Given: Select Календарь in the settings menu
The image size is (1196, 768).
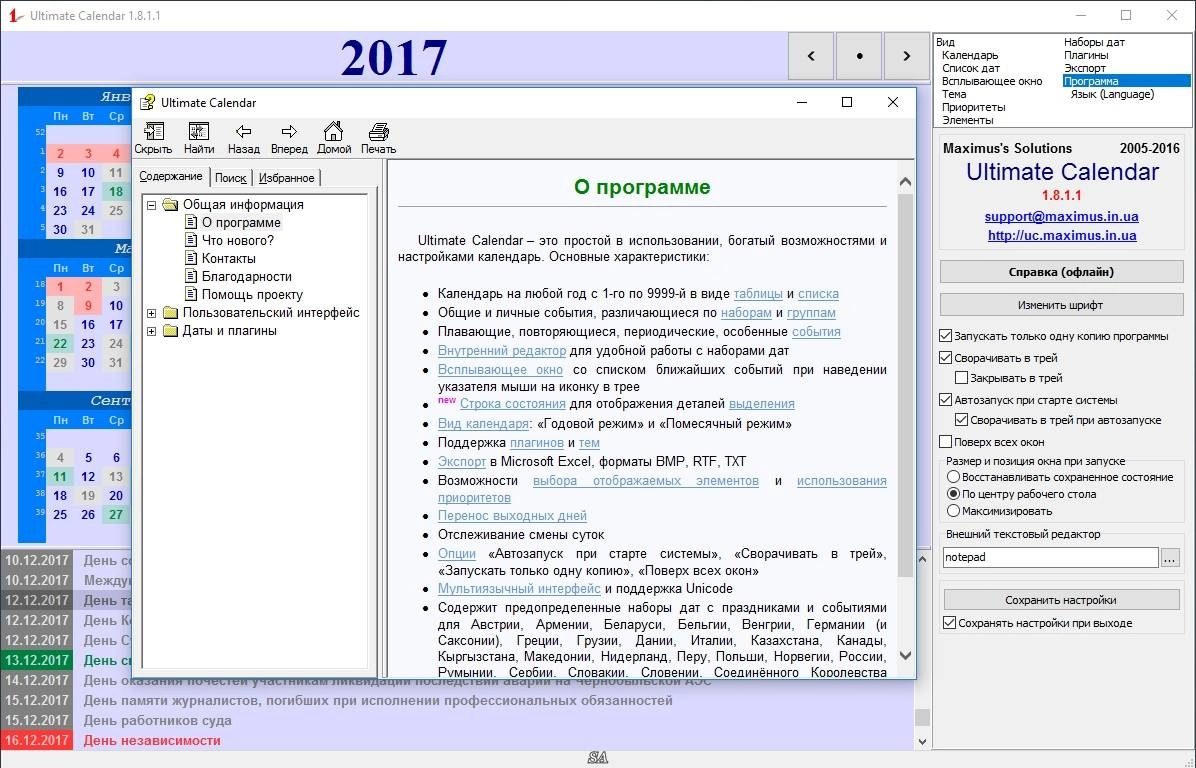Looking at the screenshot, I should pos(969,55).
